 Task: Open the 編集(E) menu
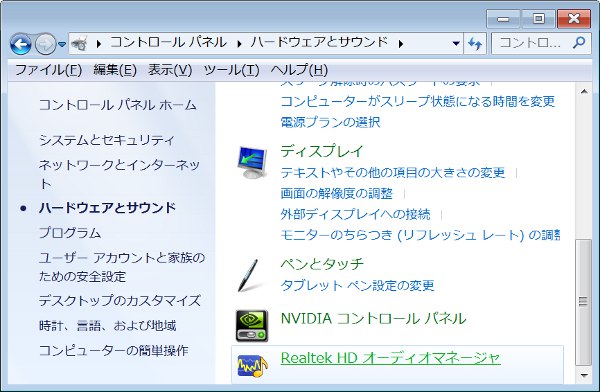click(115, 70)
